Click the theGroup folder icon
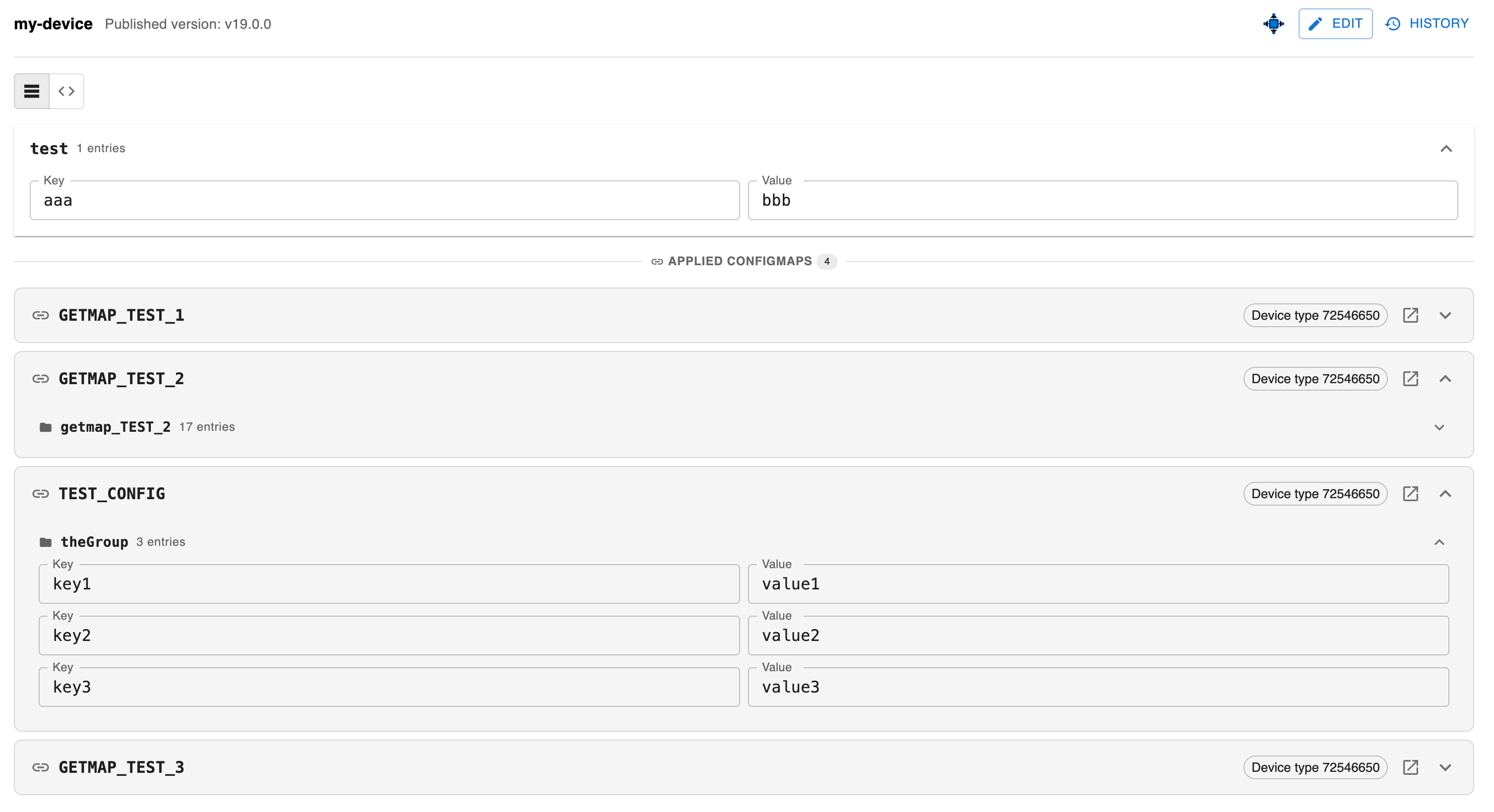Viewport: 1494px width, 812px height. (x=46, y=542)
